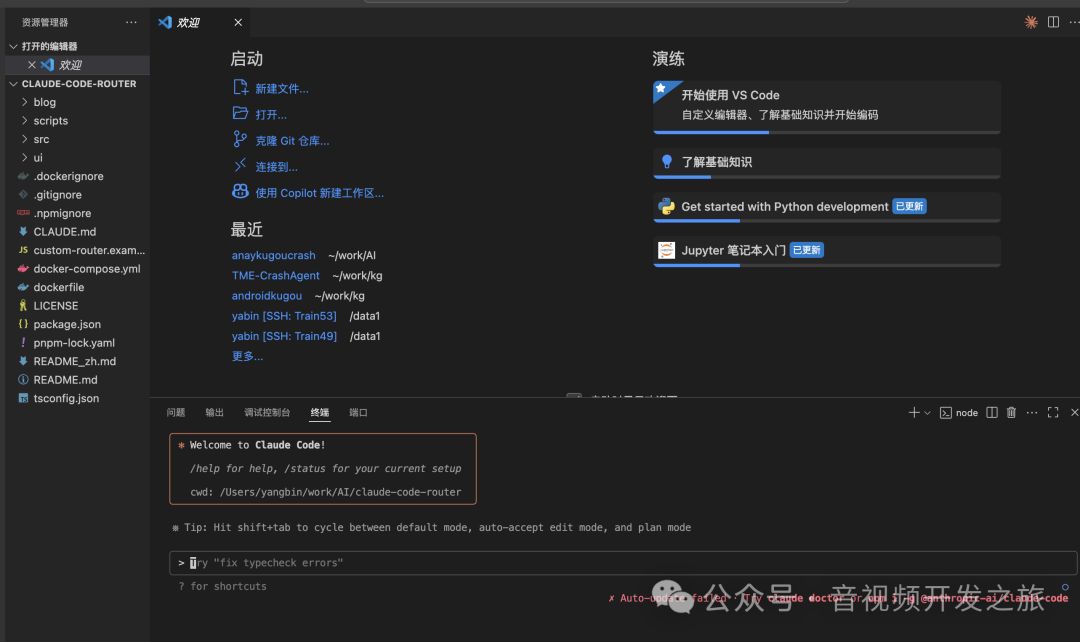This screenshot has height=642, width=1080.
Task: Close 欢迎 in the open editors list
Action: click(32, 65)
